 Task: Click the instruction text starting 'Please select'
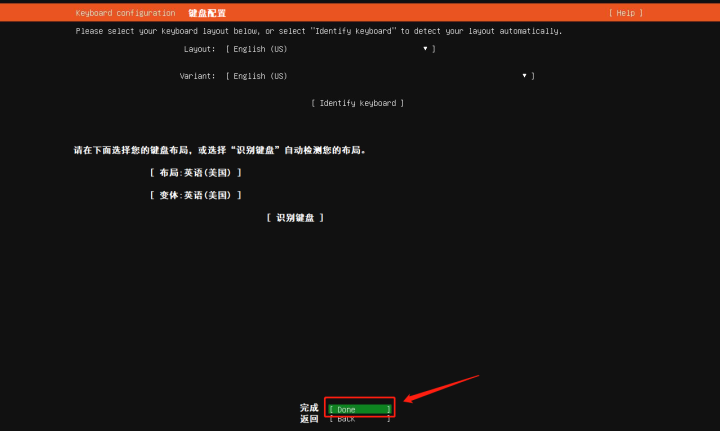pos(319,31)
